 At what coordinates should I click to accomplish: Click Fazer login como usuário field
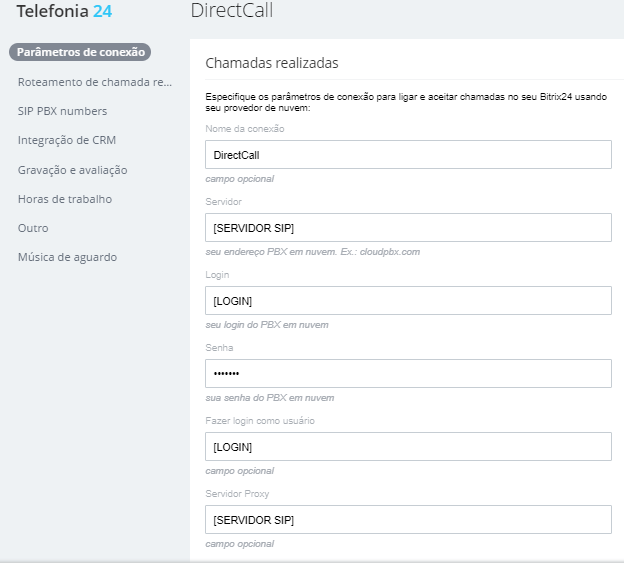click(408, 446)
